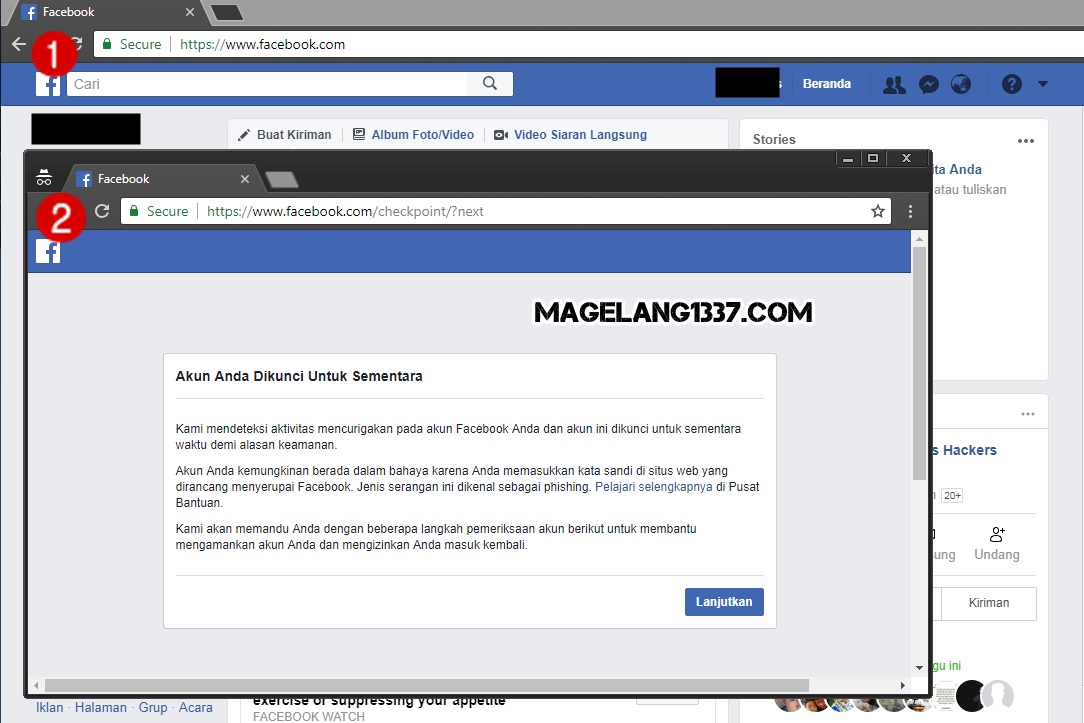Open the Stories options with the three dots

(x=1025, y=141)
